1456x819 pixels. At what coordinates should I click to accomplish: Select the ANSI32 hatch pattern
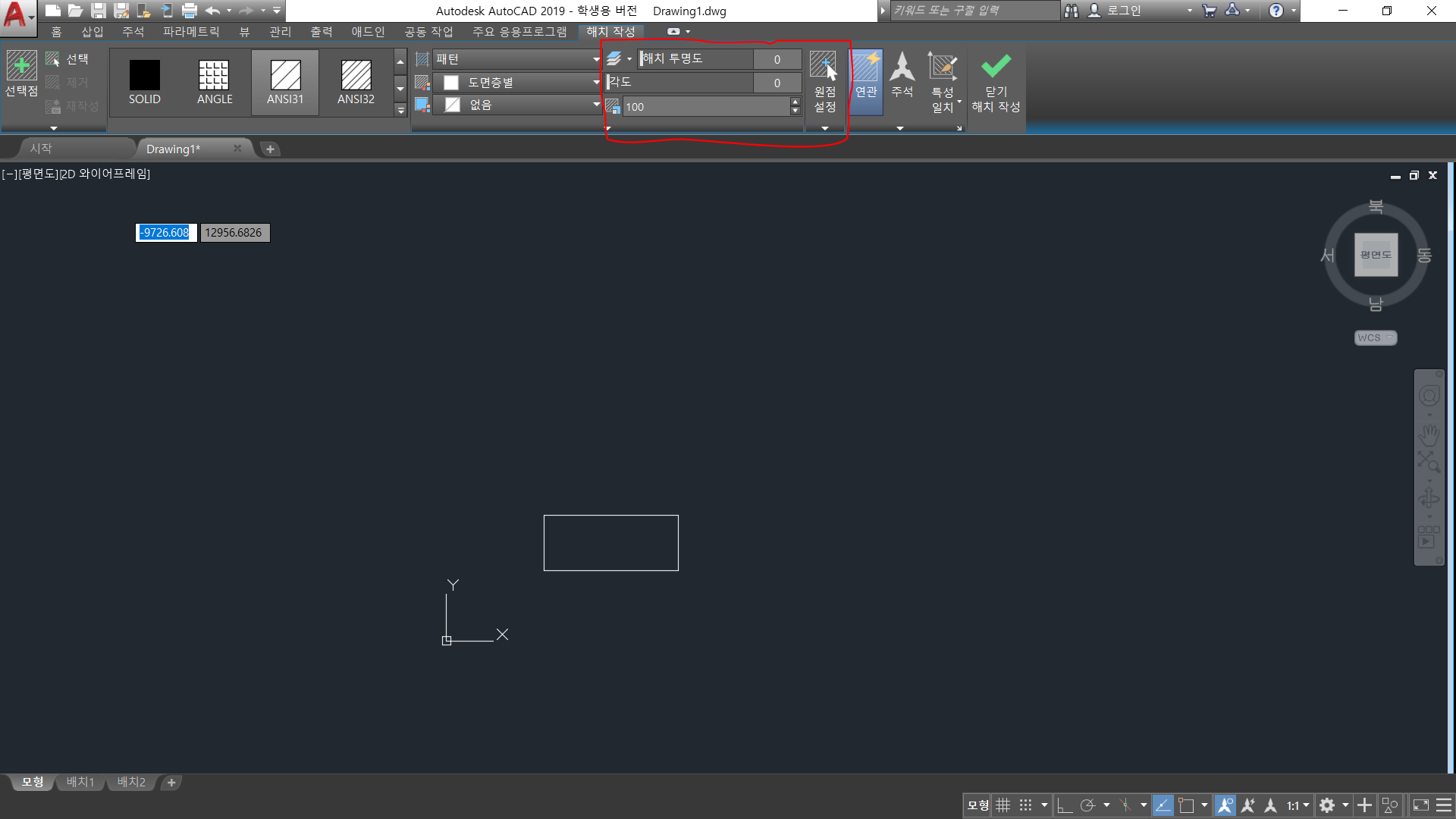(x=356, y=76)
